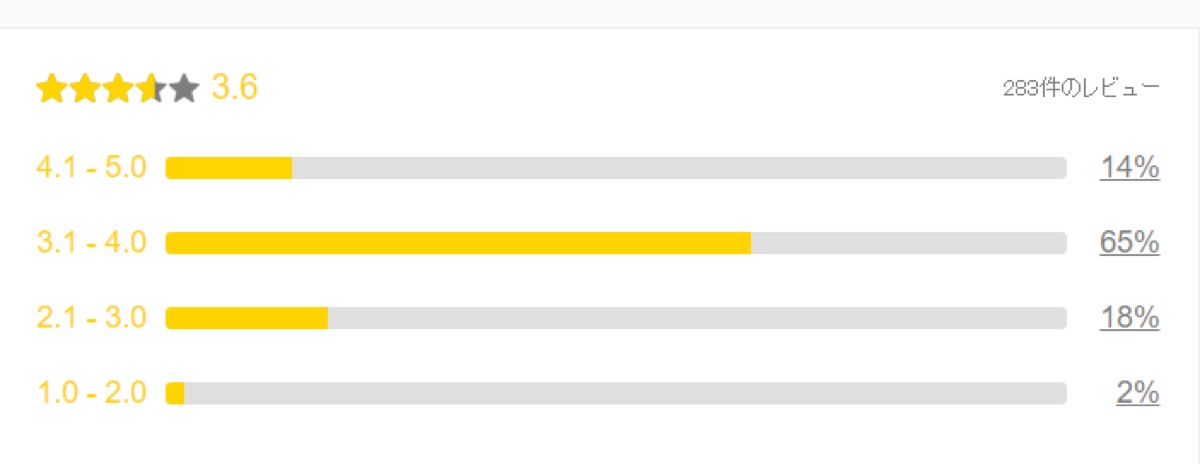Click the 4.1 - 5.0 yellow bar fill
Screen dimensions: 1200x464
229,168
